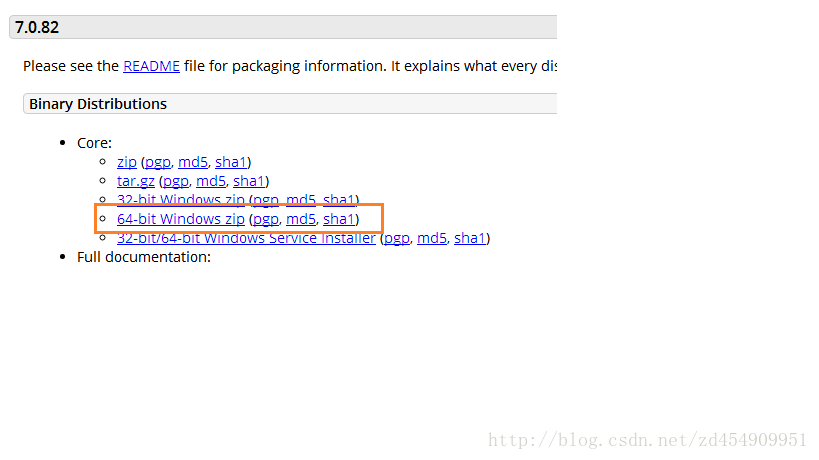
Task: Download 32-bit/64-bit Windows Service Installer
Action: [246, 238]
